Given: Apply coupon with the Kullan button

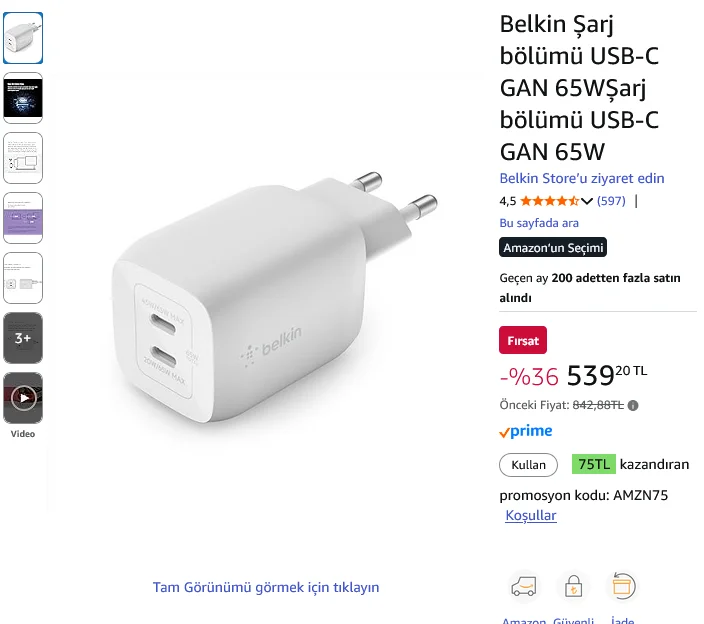Looking at the screenshot, I should (x=528, y=465).
